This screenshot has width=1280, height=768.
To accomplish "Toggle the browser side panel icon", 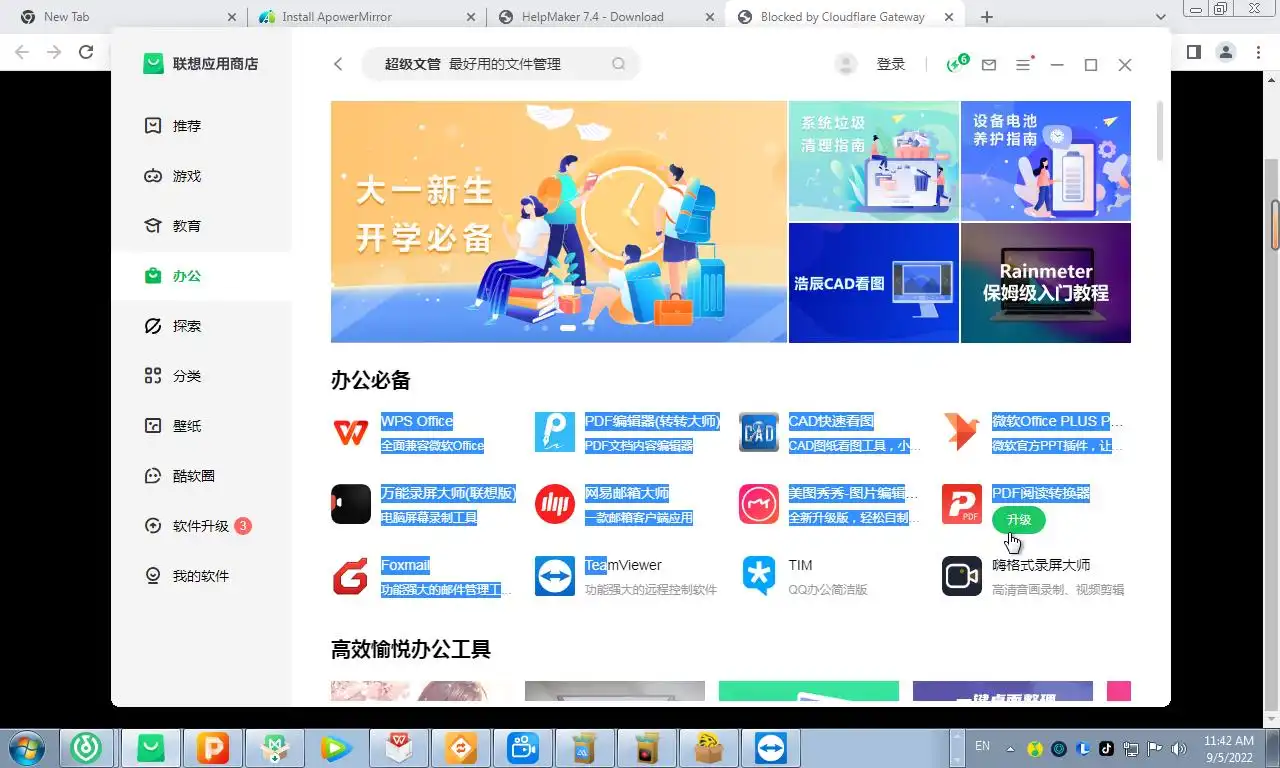I will coord(1193,52).
